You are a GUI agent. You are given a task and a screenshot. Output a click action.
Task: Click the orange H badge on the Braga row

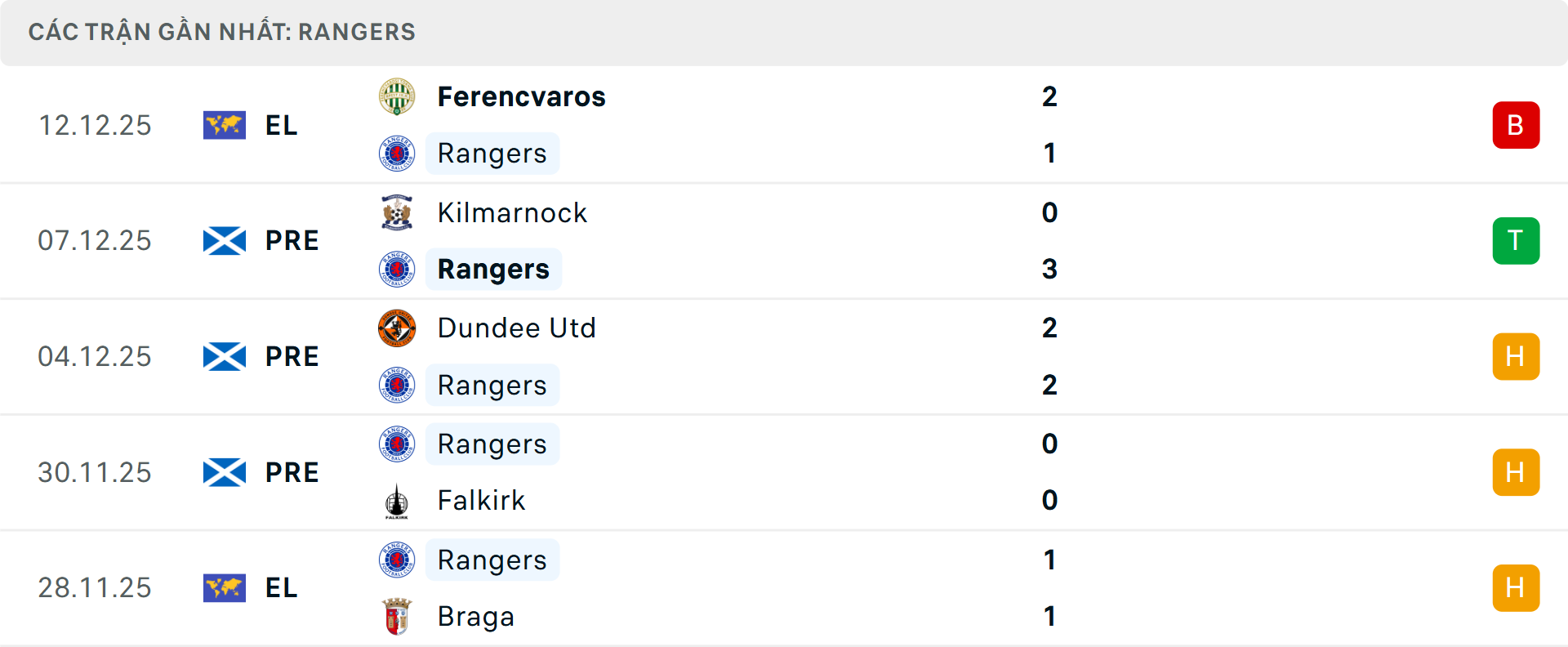click(1517, 587)
